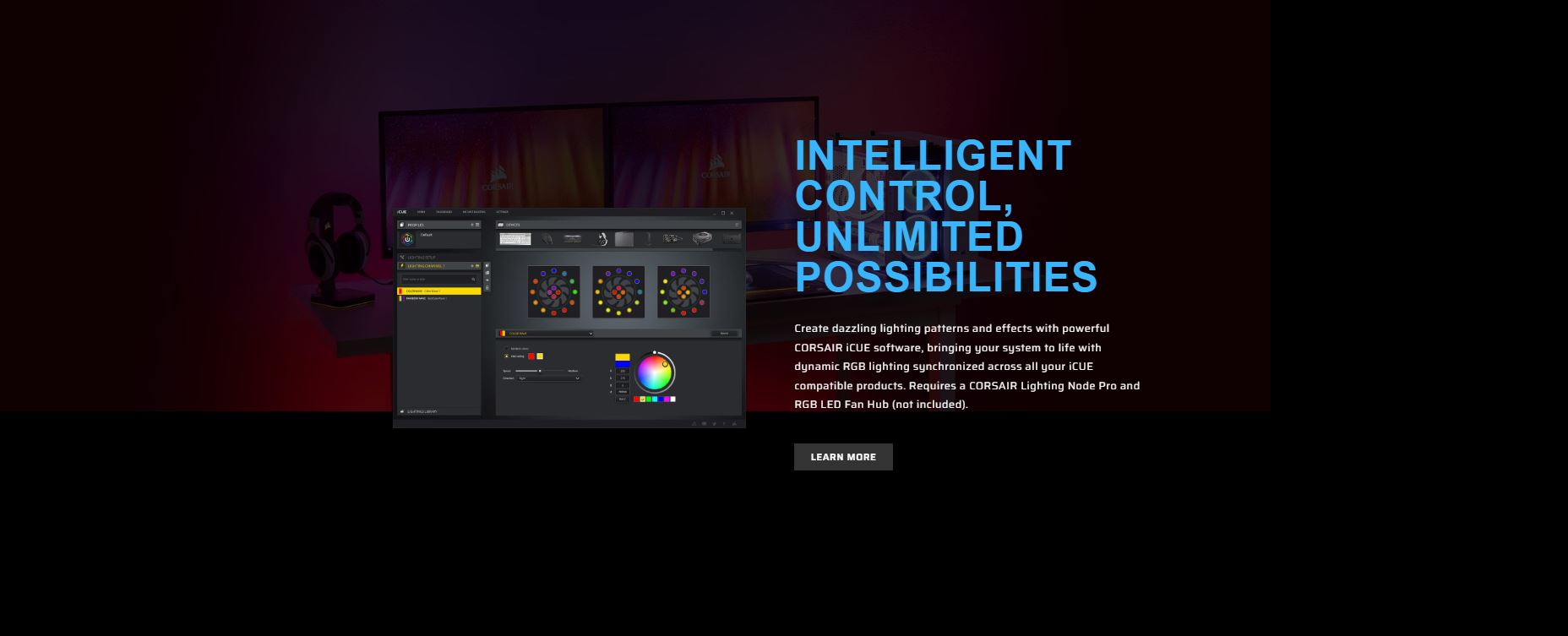Select the Lighting Node fans device icon
The width and height of the screenshot is (1568, 636).
pos(672,239)
